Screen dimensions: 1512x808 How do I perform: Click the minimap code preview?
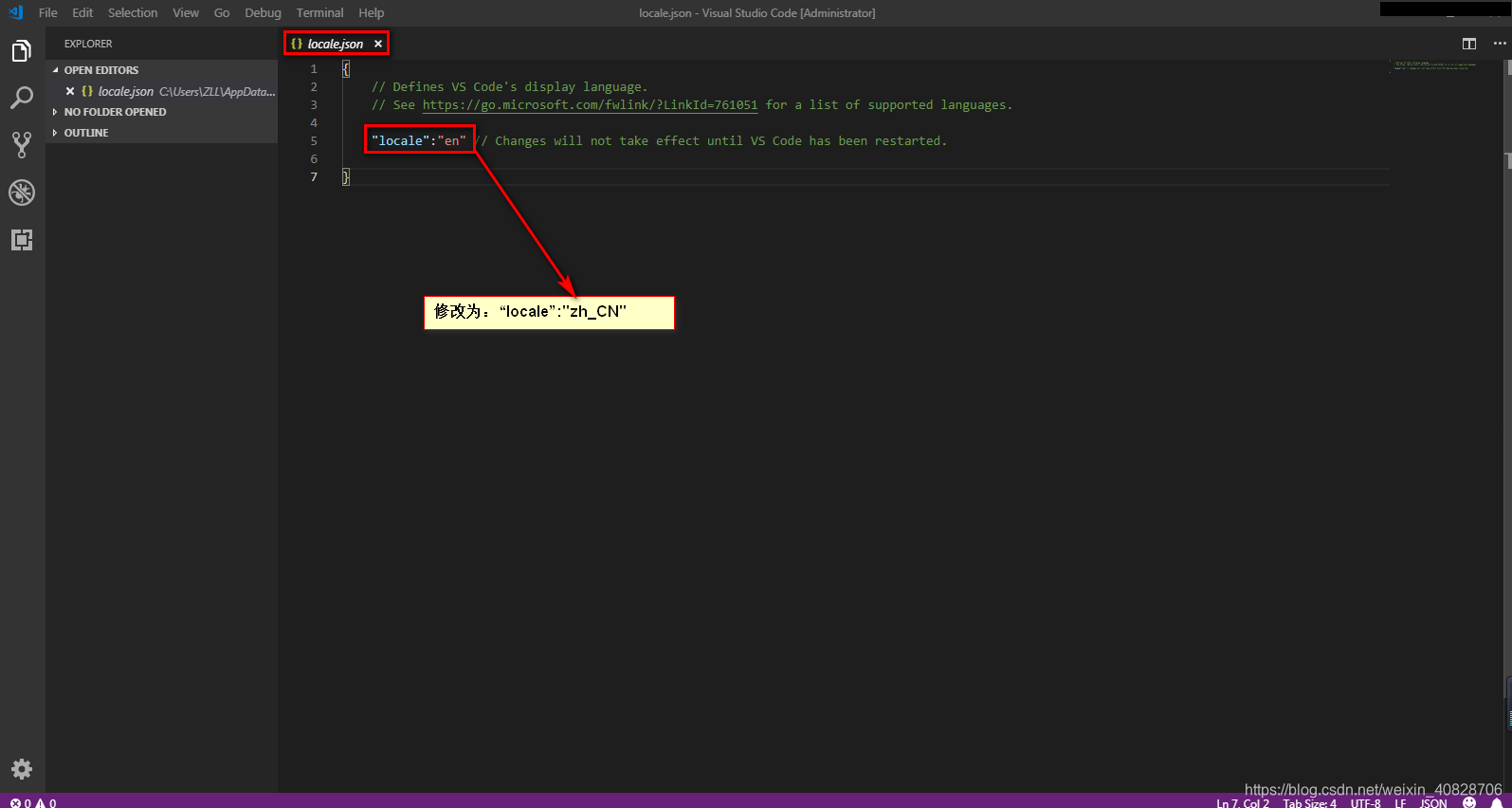[1435, 66]
